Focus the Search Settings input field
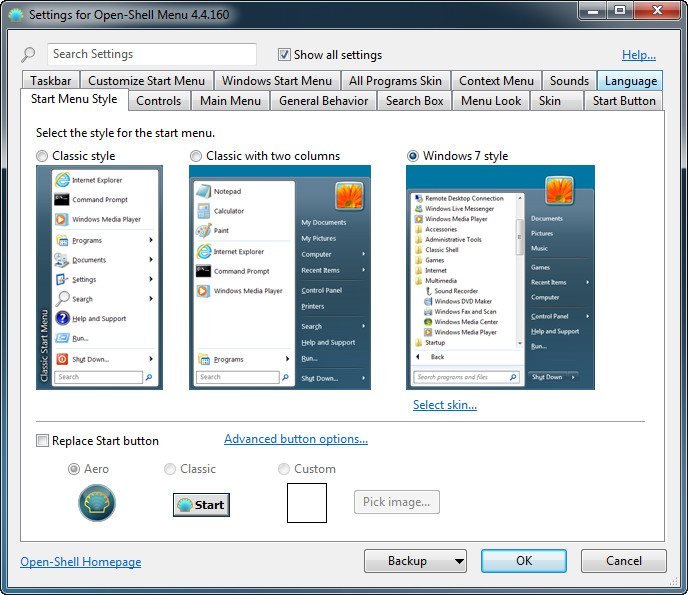 click(152, 54)
